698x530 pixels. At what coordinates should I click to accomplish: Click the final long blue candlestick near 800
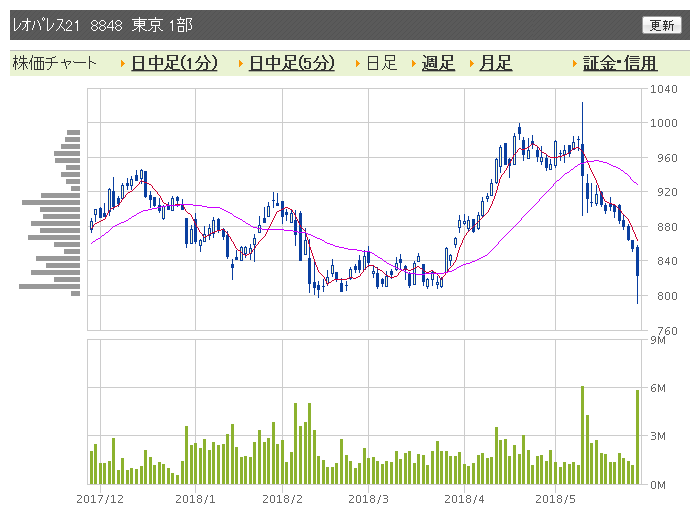pos(637,275)
